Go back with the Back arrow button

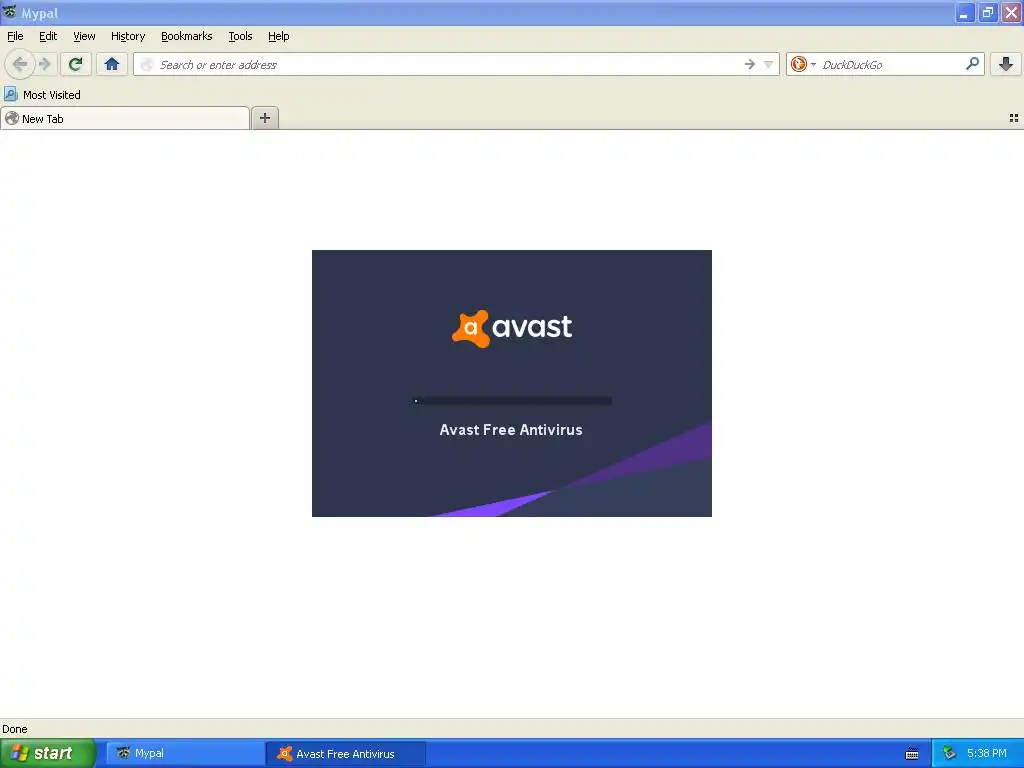(x=20, y=64)
